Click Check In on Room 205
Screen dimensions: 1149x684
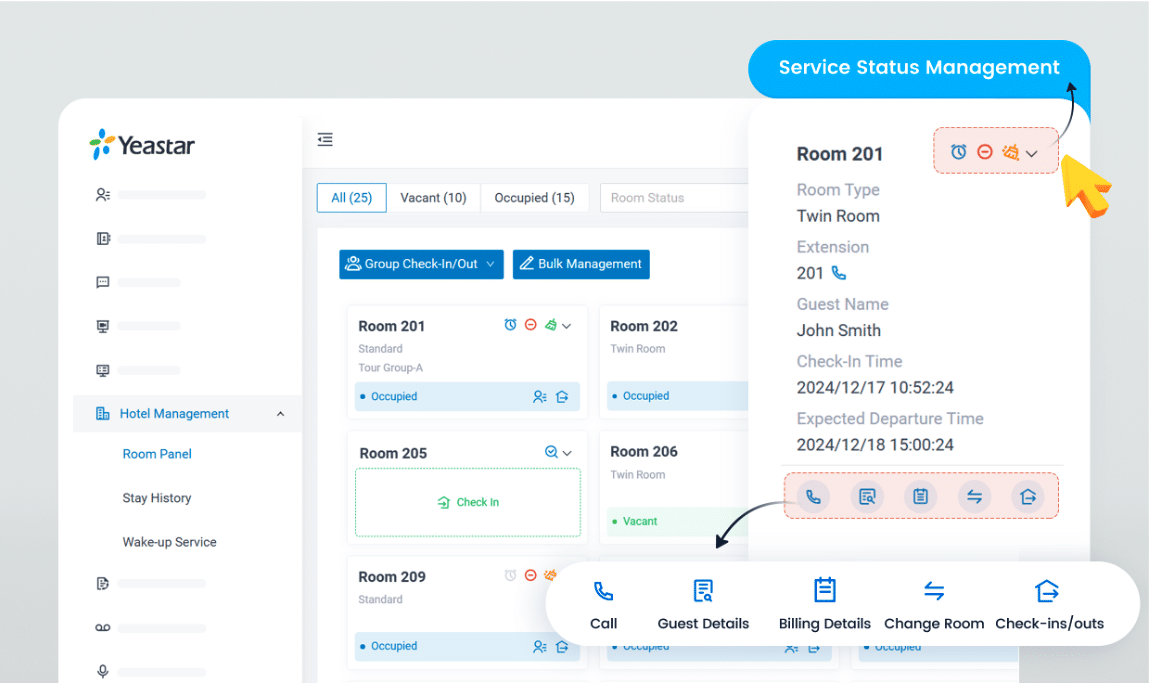pos(468,502)
